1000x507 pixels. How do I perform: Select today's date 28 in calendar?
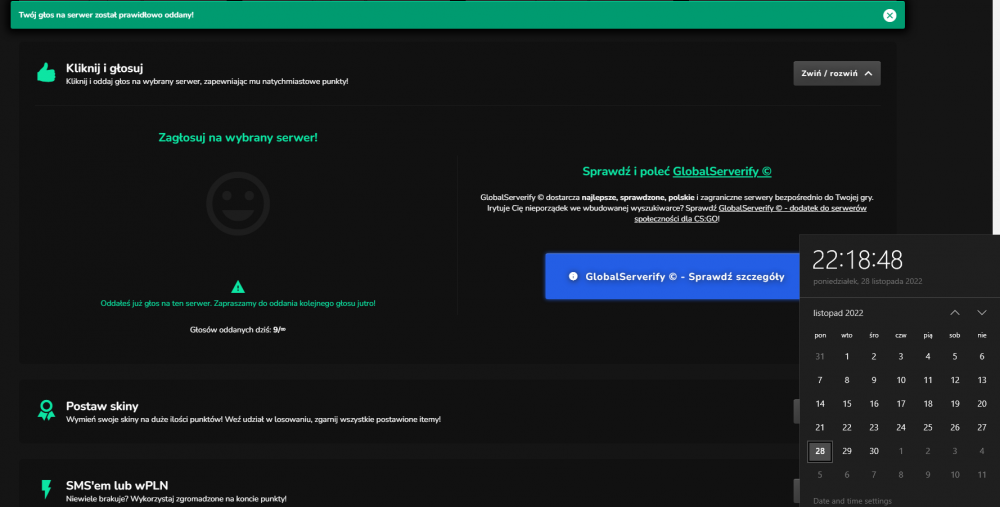pos(820,451)
